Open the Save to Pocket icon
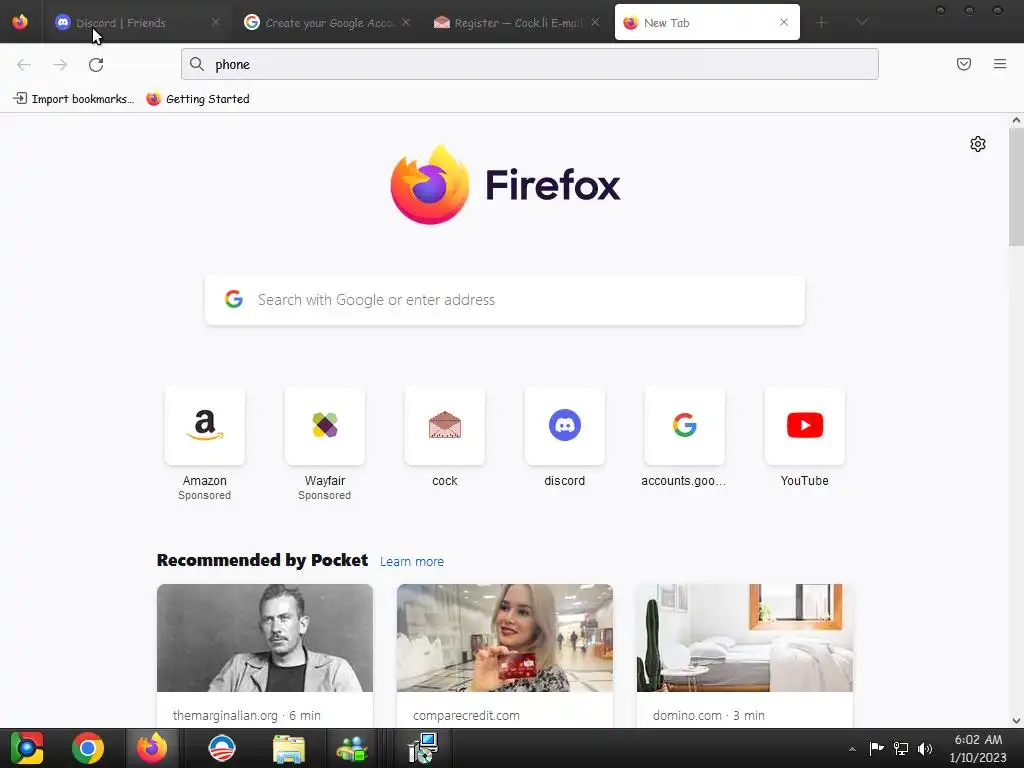The width and height of the screenshot is (1024, 768). [964, 64]
